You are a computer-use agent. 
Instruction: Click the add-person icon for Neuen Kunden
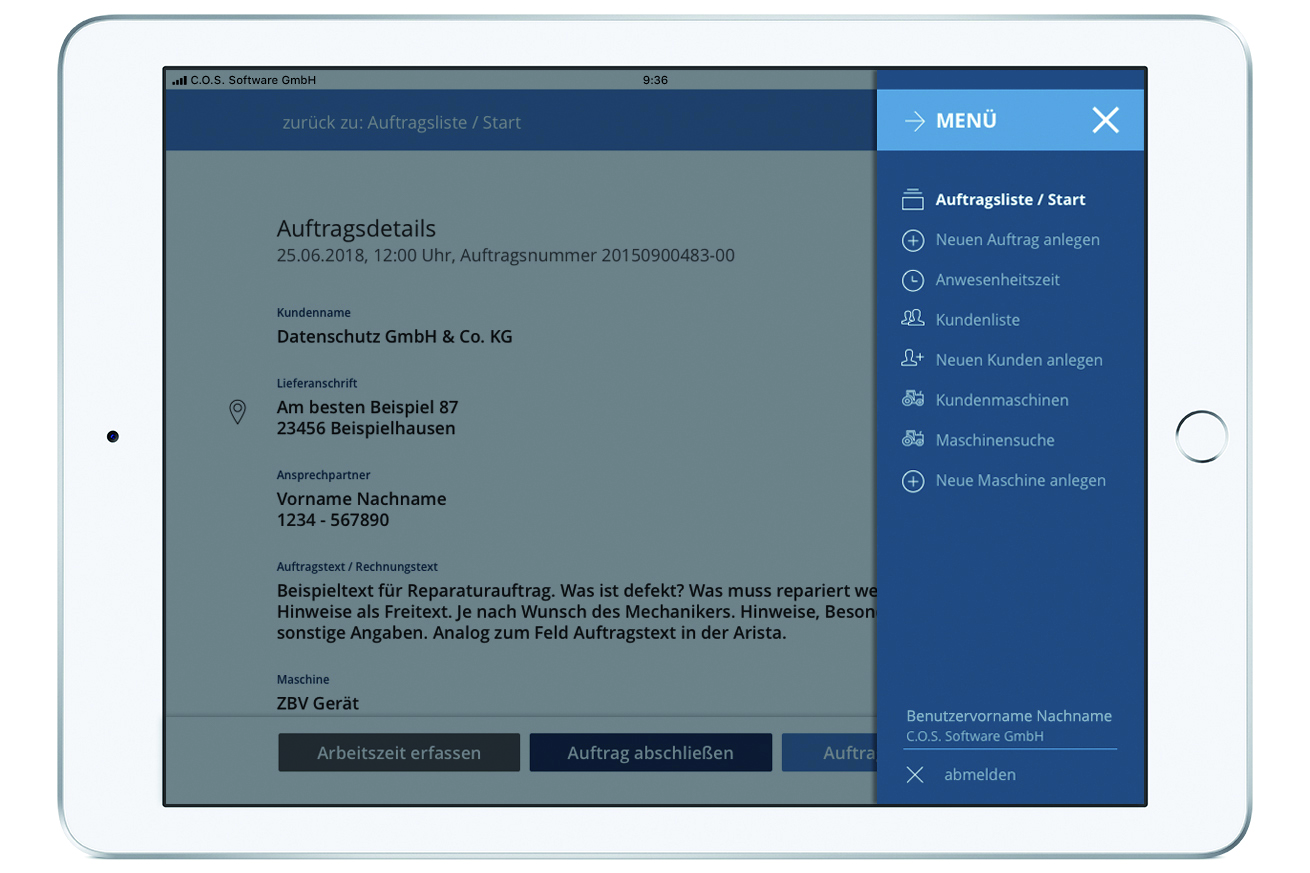[x=912, y=359]
